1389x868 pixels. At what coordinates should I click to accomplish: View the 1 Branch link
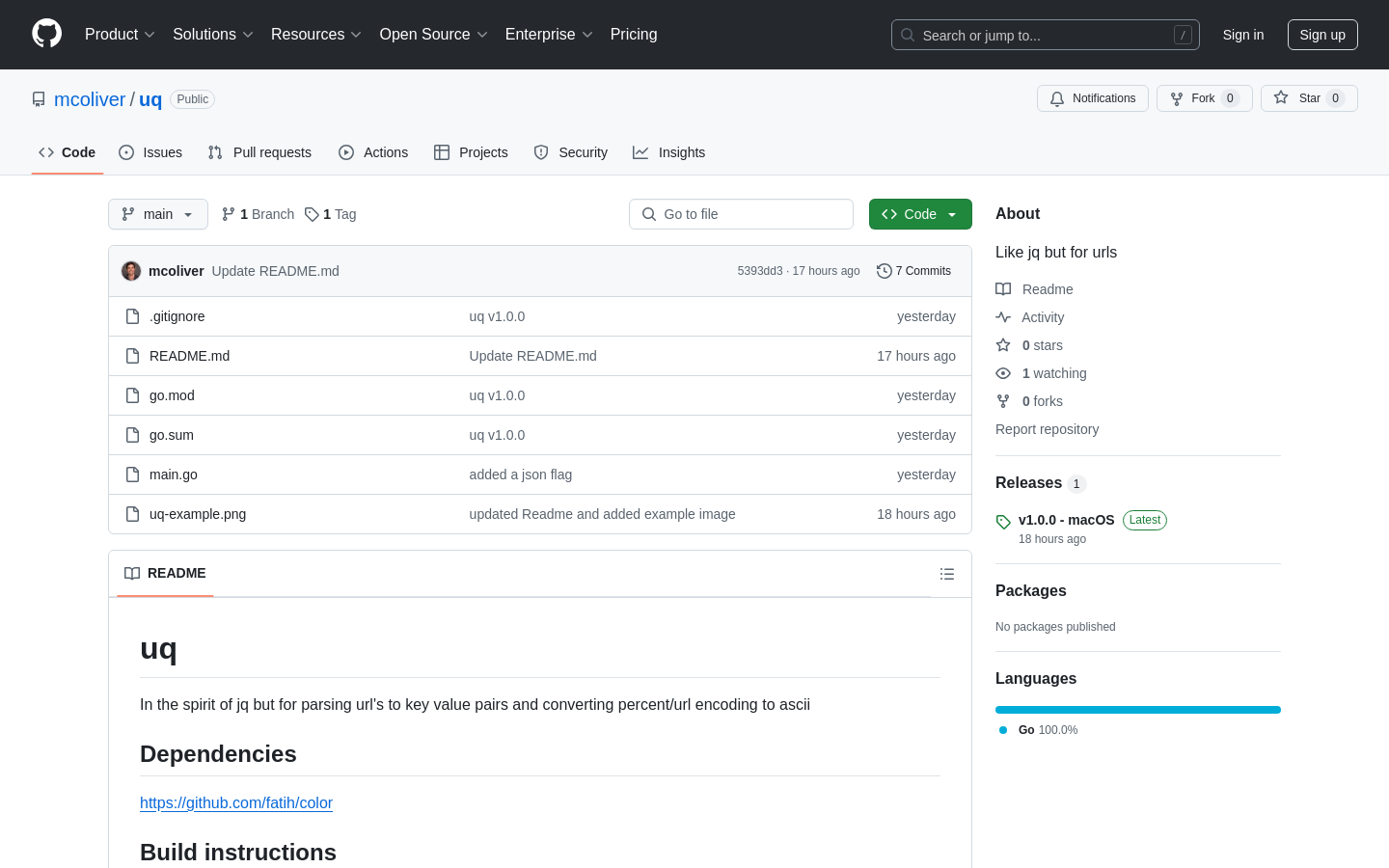pos(258,214)
